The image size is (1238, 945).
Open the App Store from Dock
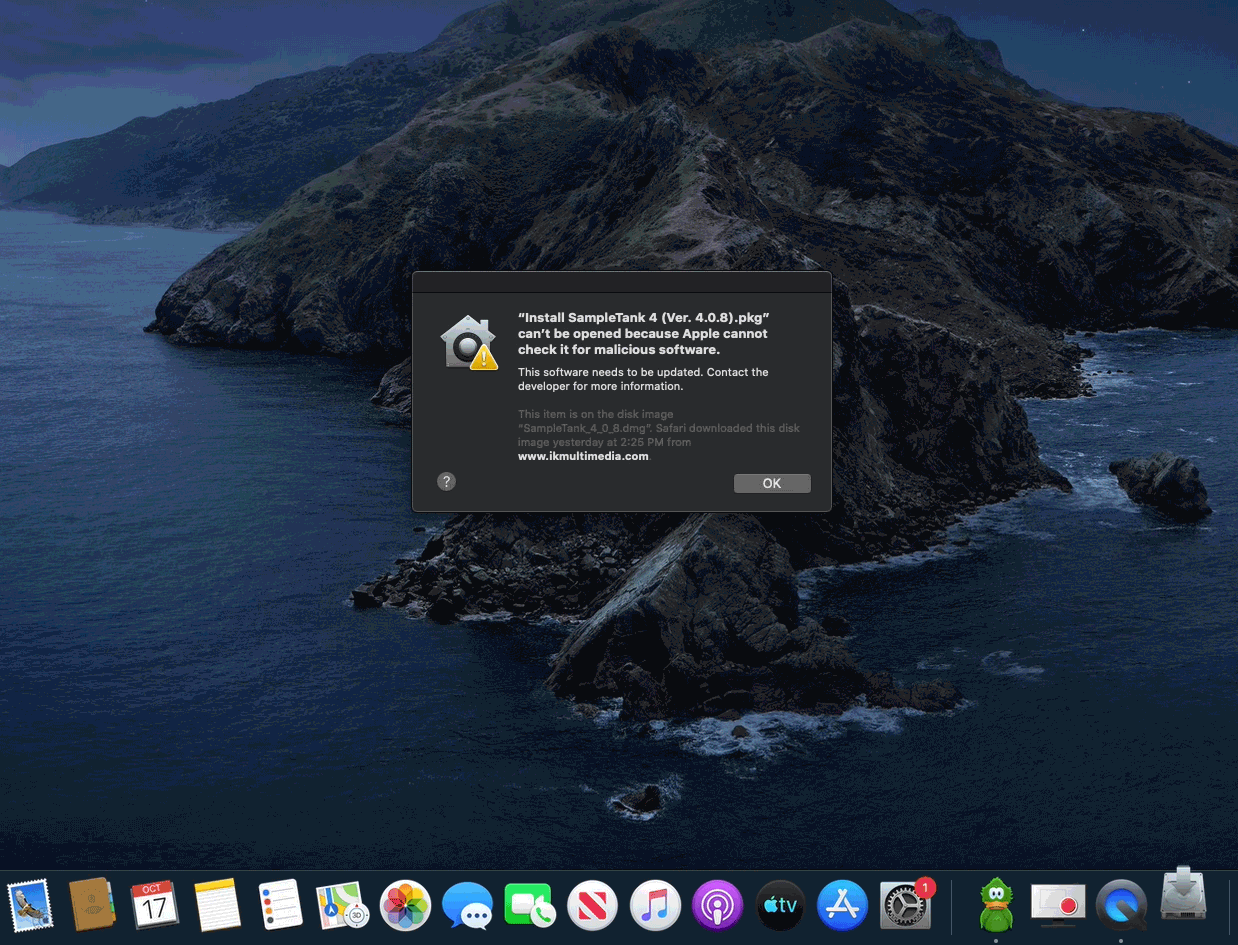coord(842,906)
